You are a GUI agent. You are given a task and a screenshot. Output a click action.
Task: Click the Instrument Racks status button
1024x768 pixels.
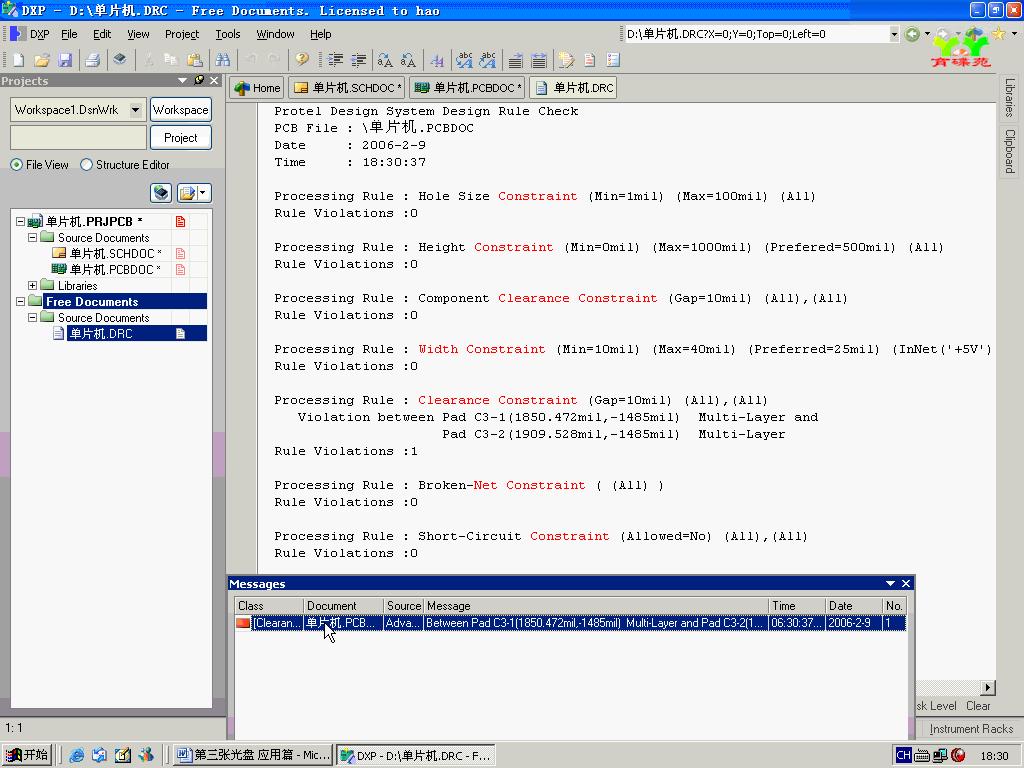(x=970, y=729)
